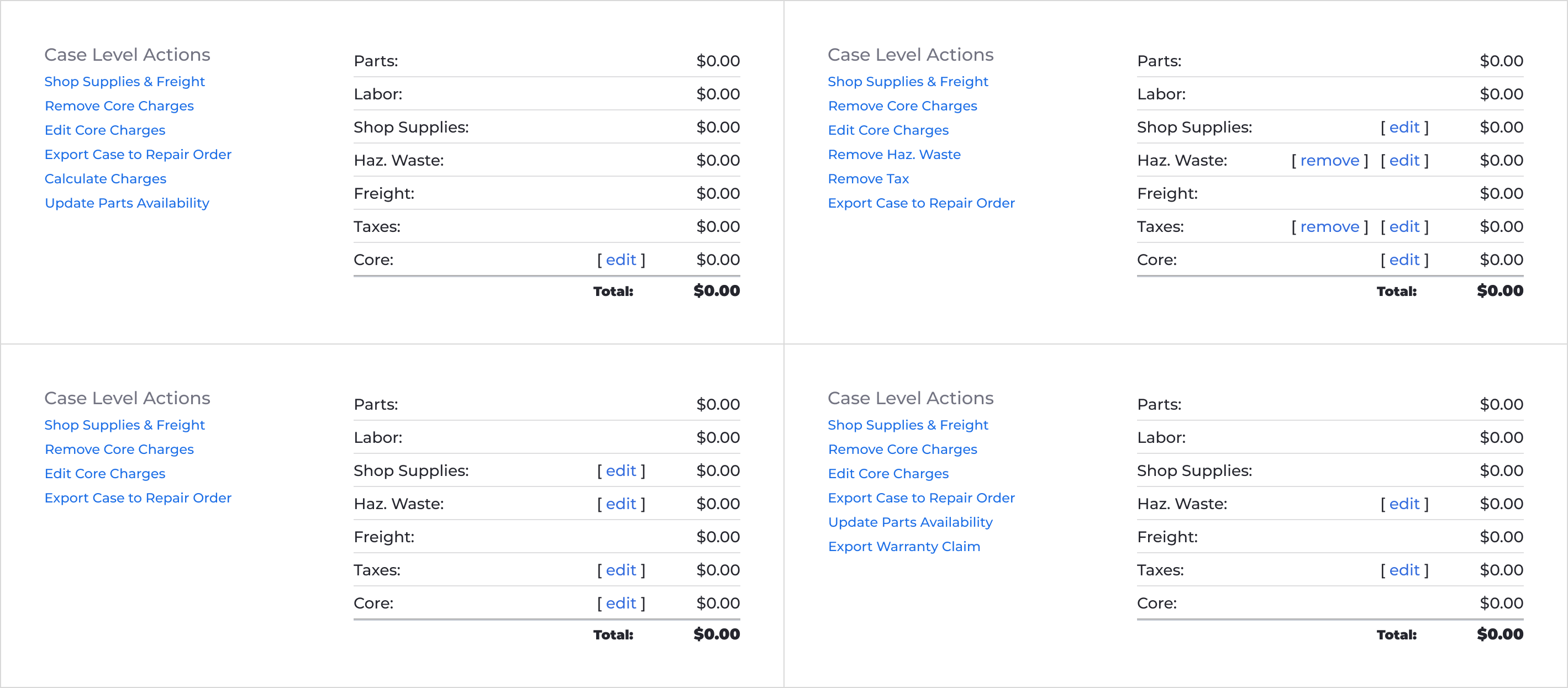Click Remove Core Charges in bottom-left panel
Screen dimensions: 1568x688
(x=119, y=449)
